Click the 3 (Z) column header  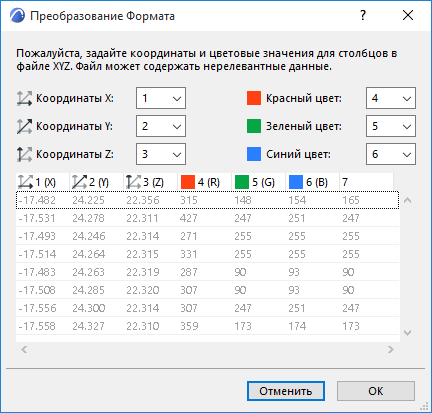(151, 182)
